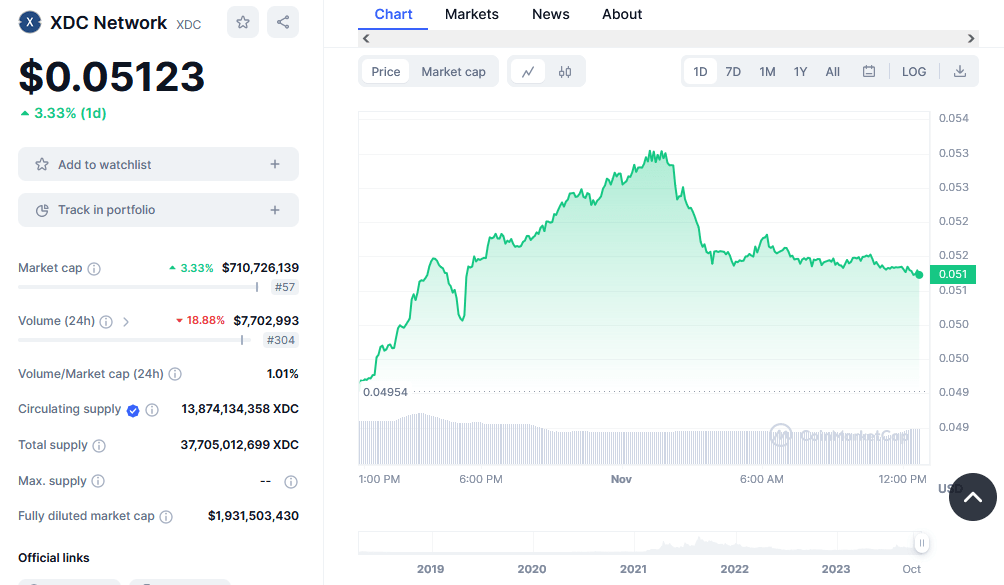The image size is (1004, 585).
Task: Open the Market cap info tooltip icon
Action: point(93,268)
